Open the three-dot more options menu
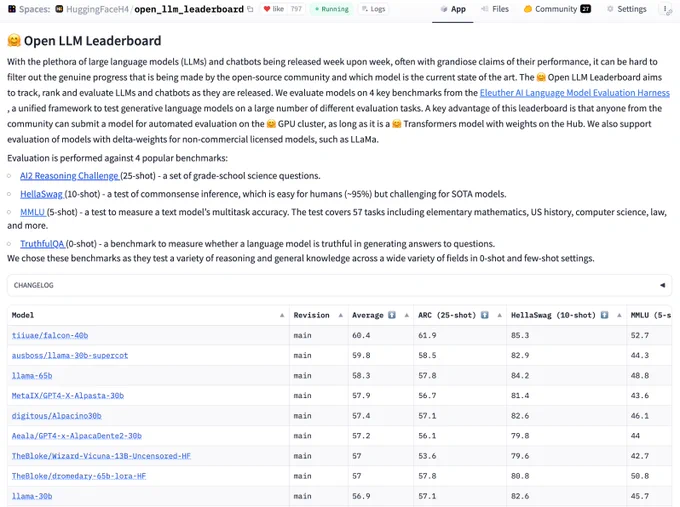The height and width of the screenshot is (507, 680). point(666,9)
